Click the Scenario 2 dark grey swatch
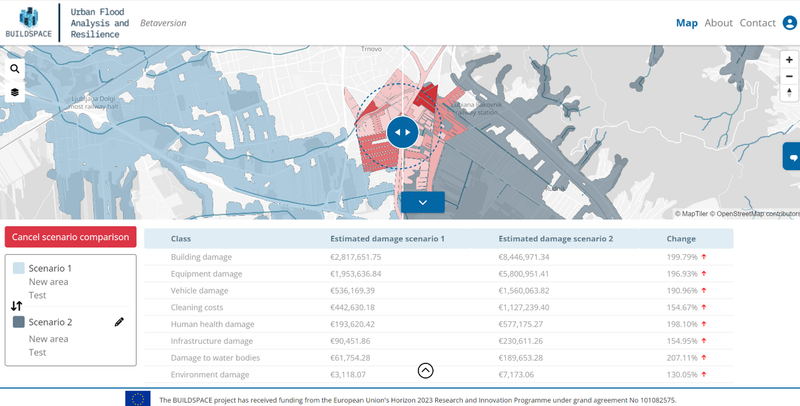800x406 pixels. click(x=19, y=322)
